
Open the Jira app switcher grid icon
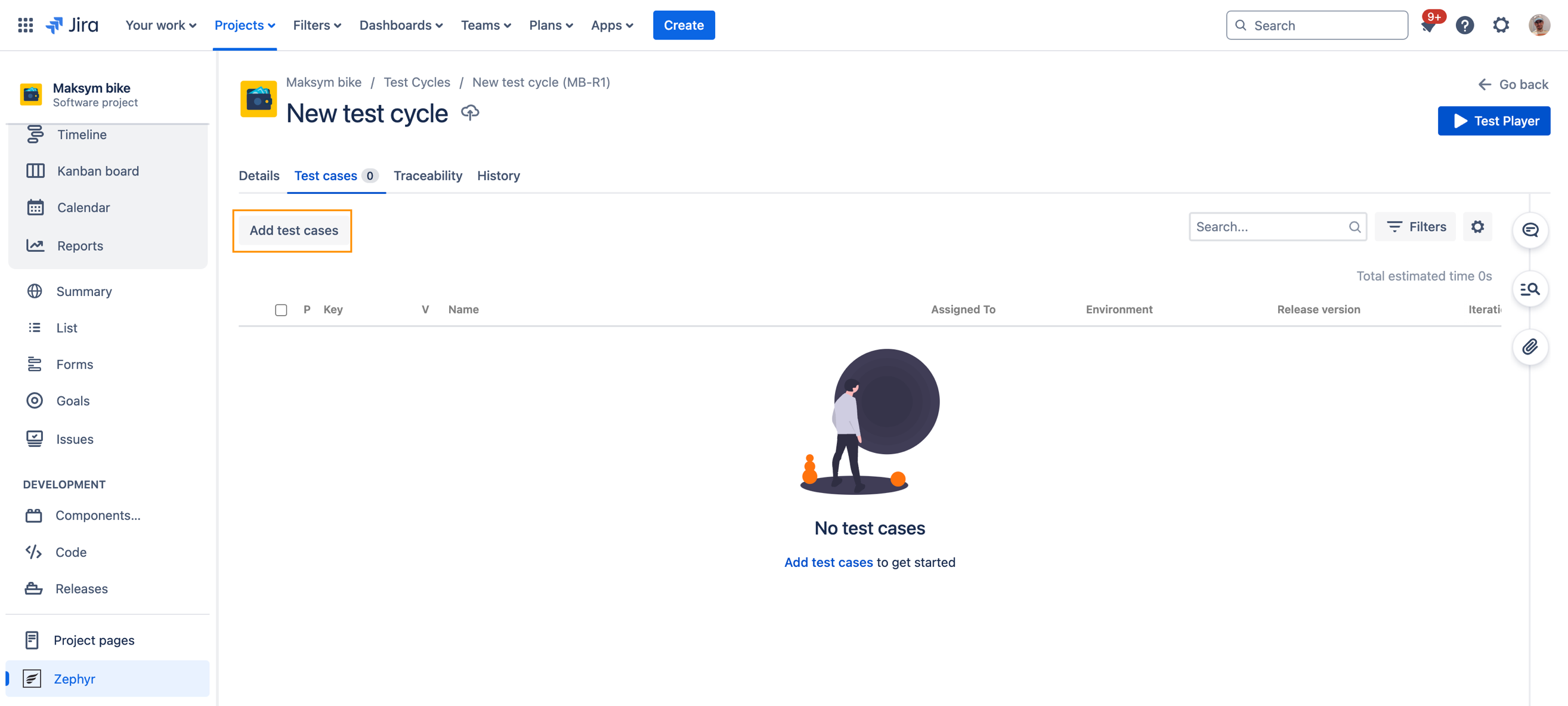click(x=25, y=25)
